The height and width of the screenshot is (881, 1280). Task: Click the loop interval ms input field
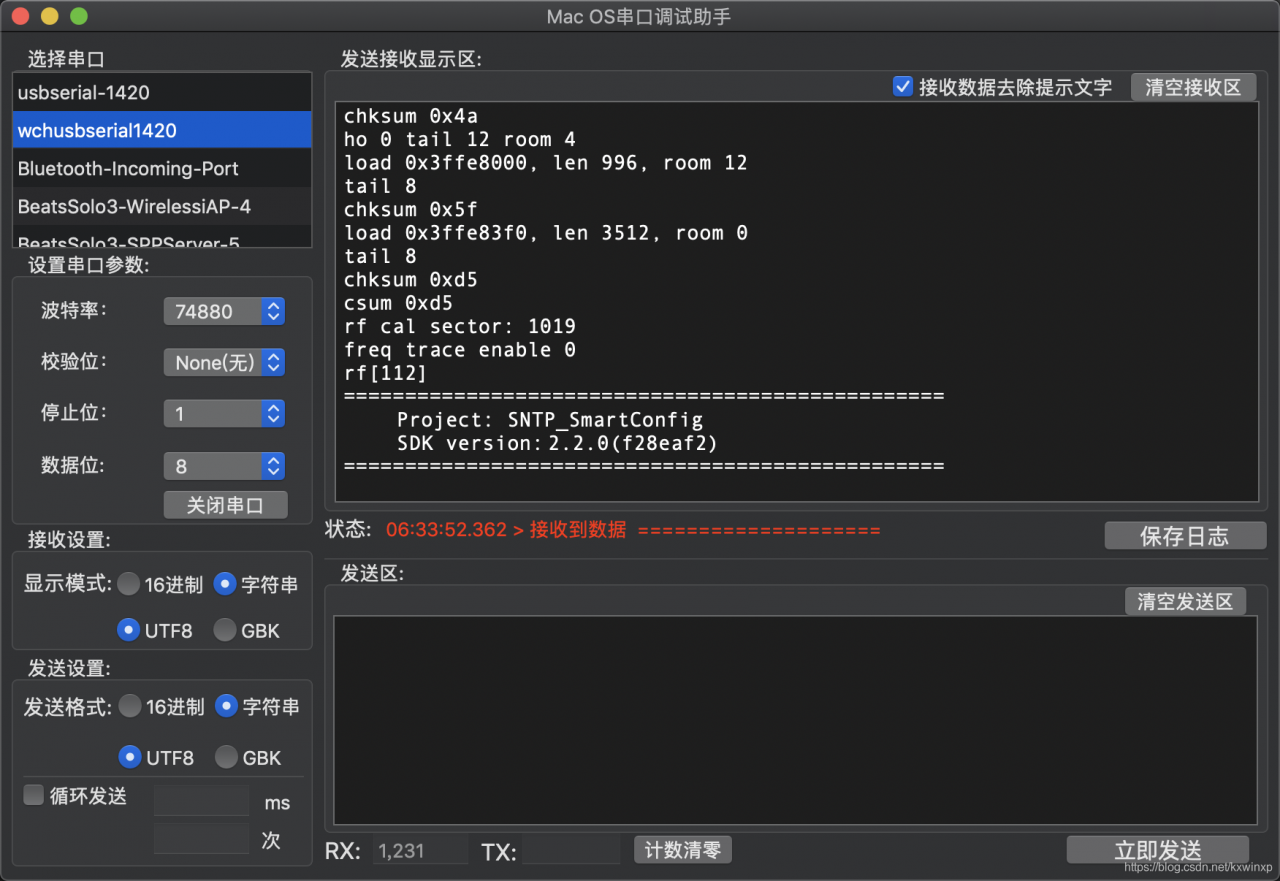click(x=201, y=800)
